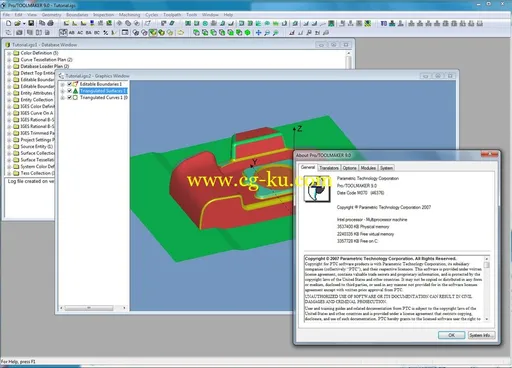Viewport: 512px width, 368px height.
Task: Click the Save floppy disk icon
Action: click(31, 23)
